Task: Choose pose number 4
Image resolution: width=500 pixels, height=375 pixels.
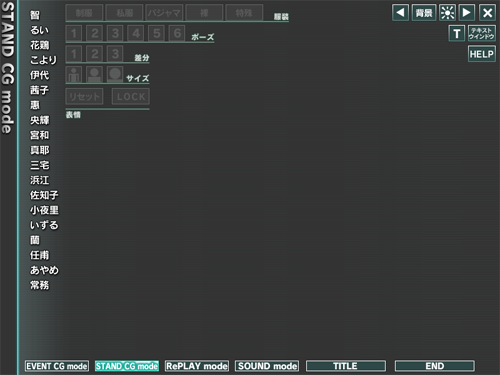Action: point(136,33)
